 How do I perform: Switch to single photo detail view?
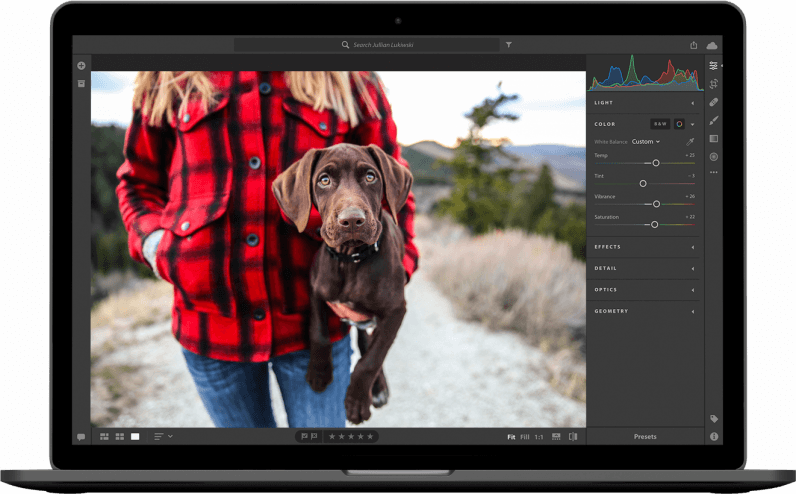pyautogui.click(x=135, y=437)
